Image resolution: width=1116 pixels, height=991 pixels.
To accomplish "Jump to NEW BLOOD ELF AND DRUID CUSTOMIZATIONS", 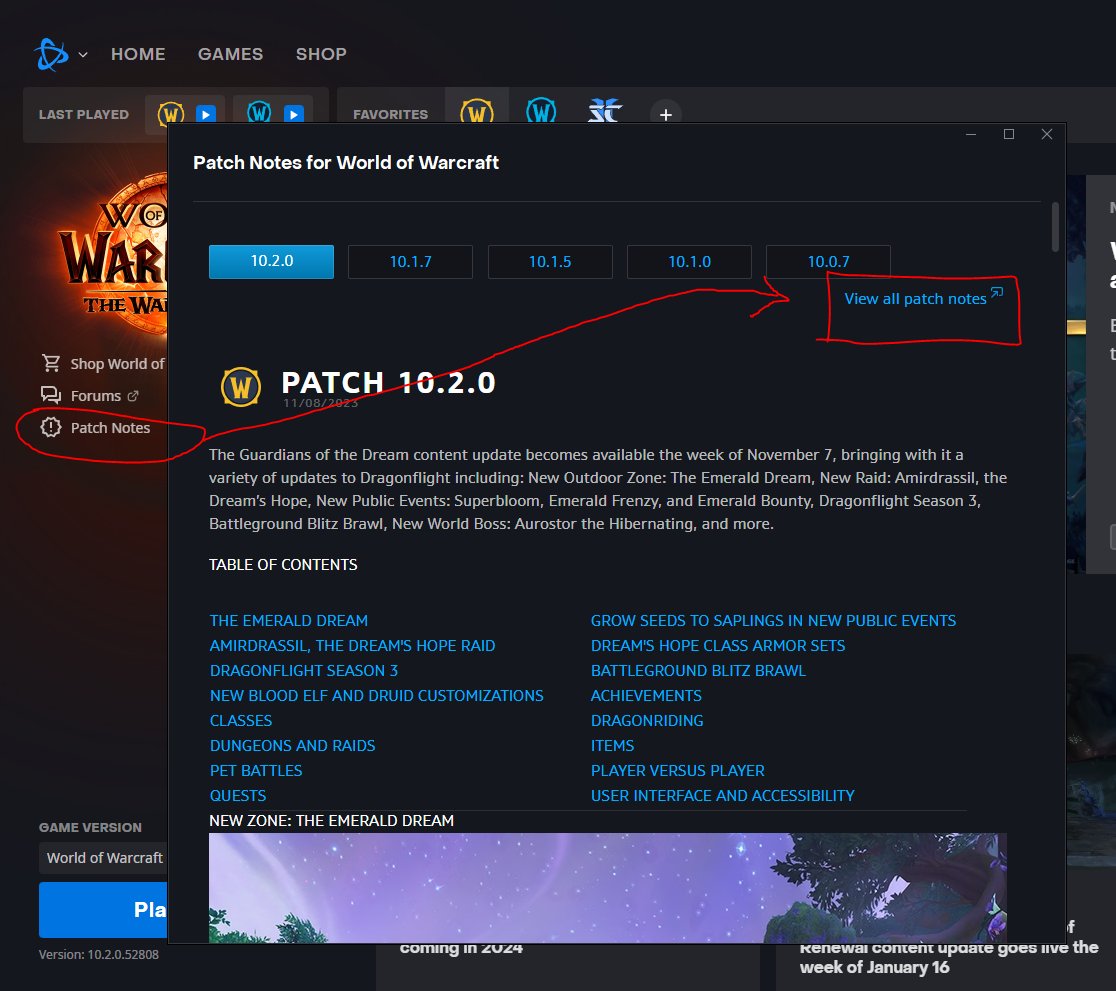I will pos(377,696).
